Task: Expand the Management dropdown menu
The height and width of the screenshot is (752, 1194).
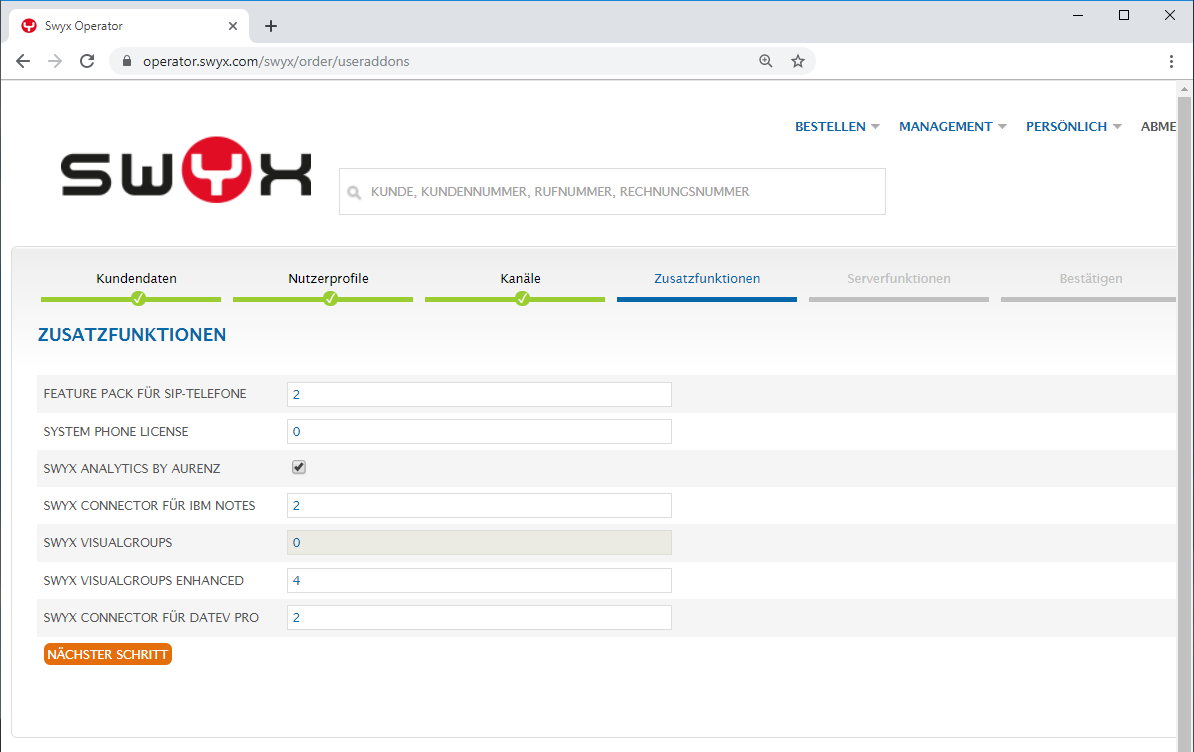Action: (952, 127)
